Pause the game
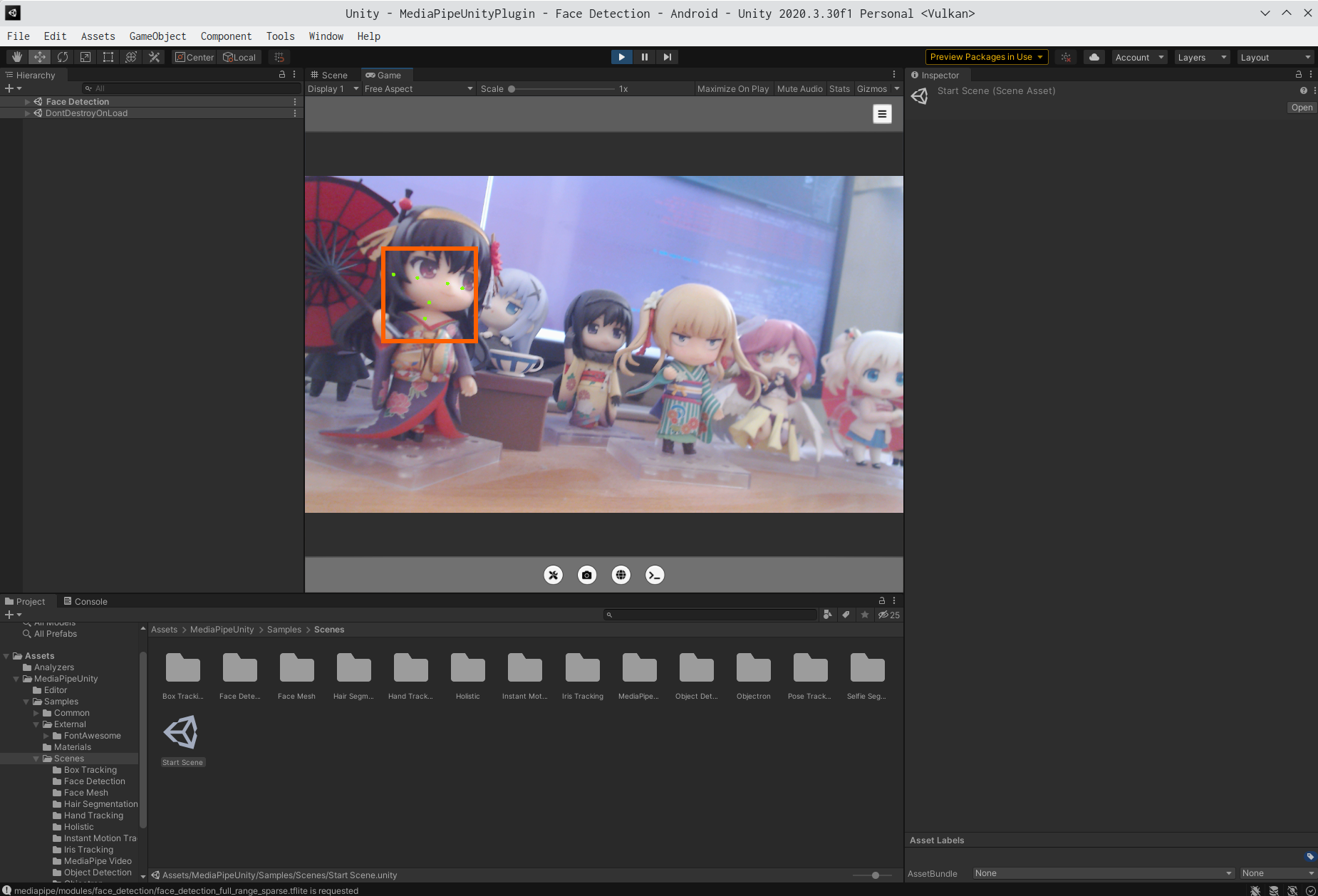This screenshot has height=896, width=1318. 644,57
